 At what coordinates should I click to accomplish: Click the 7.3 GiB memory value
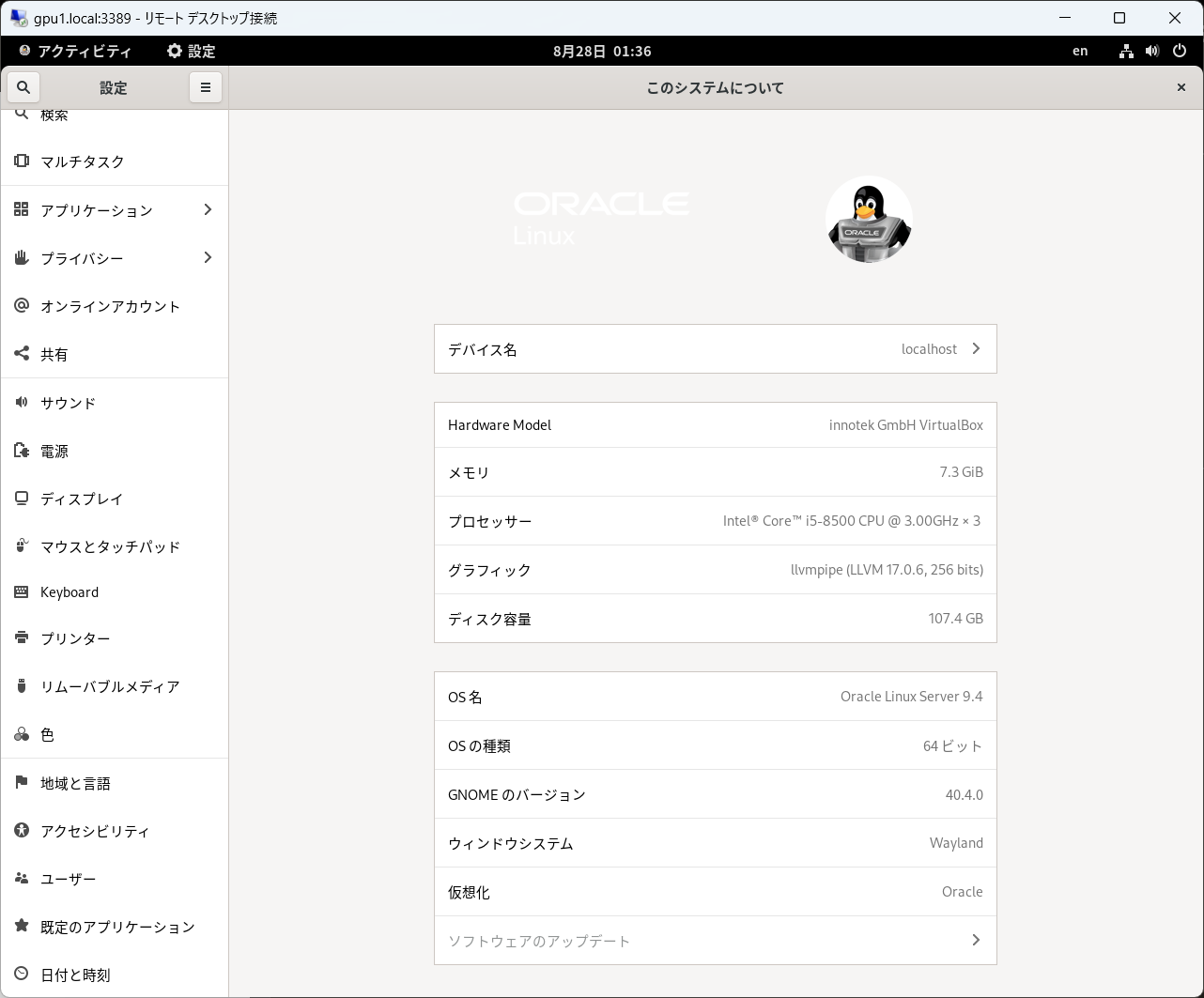point(961,471)
